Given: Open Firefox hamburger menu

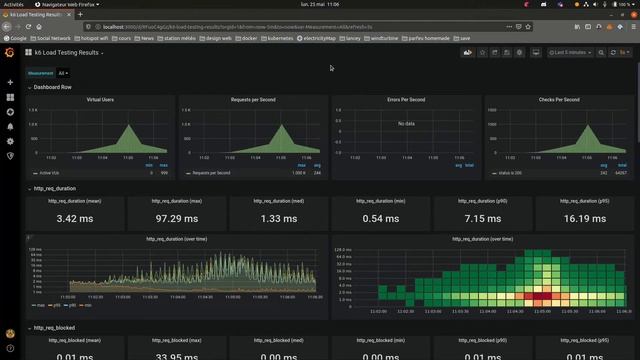Looking at the screenshot, I should [x=633, y=27].
